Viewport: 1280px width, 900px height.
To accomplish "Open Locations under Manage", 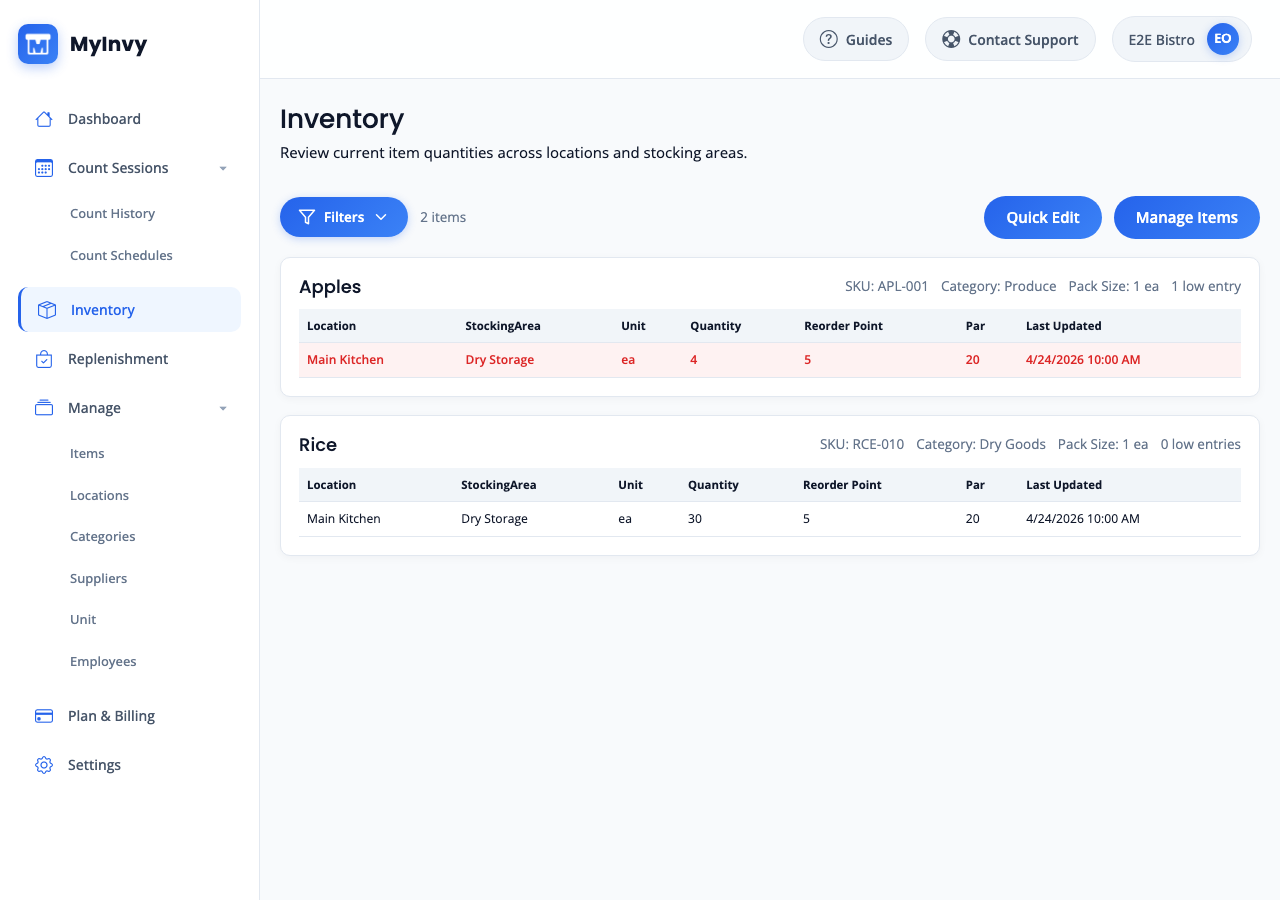I will point(99,495).
